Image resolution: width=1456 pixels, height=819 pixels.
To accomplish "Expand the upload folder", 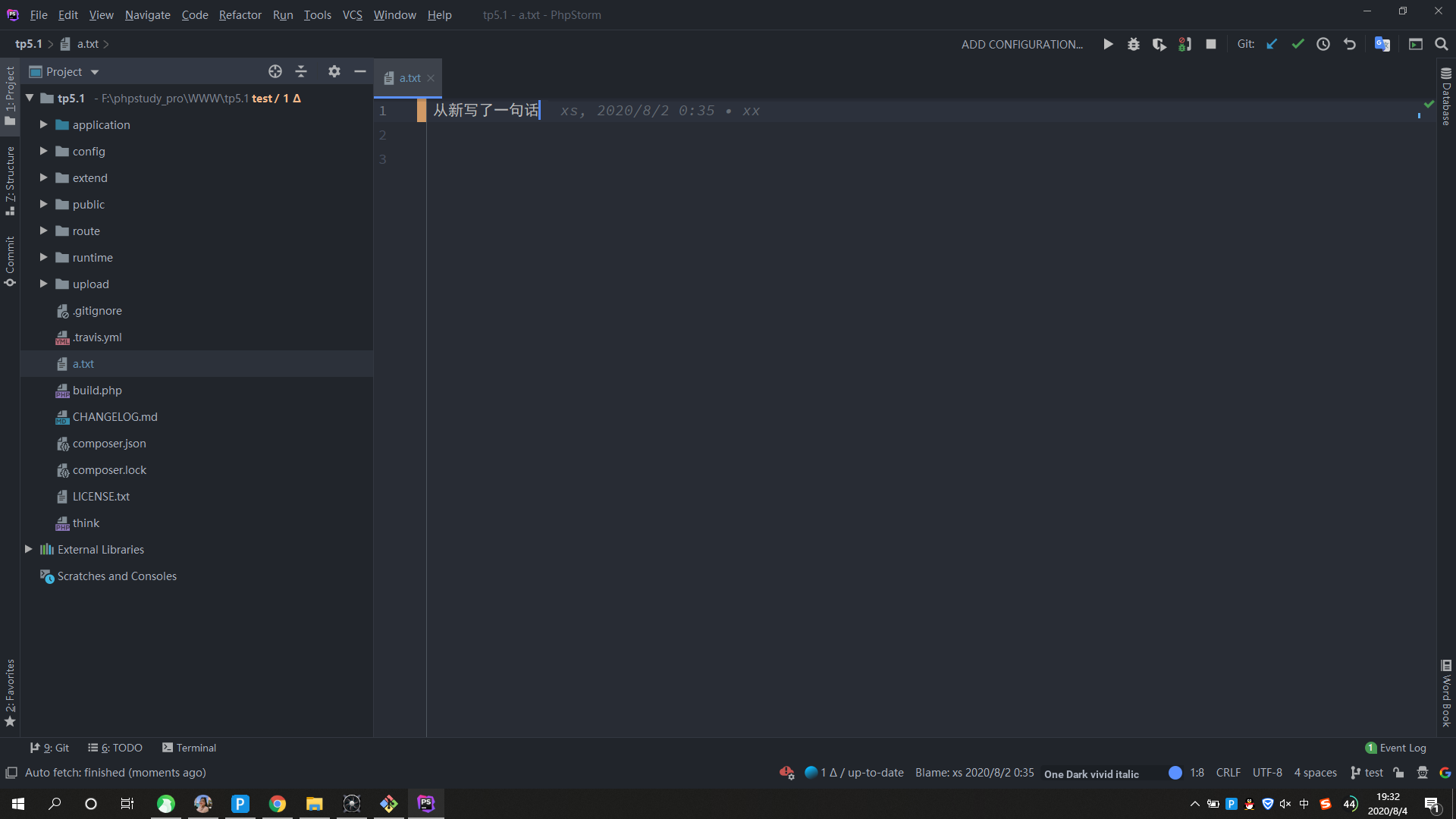I will [x=43, y=284].
